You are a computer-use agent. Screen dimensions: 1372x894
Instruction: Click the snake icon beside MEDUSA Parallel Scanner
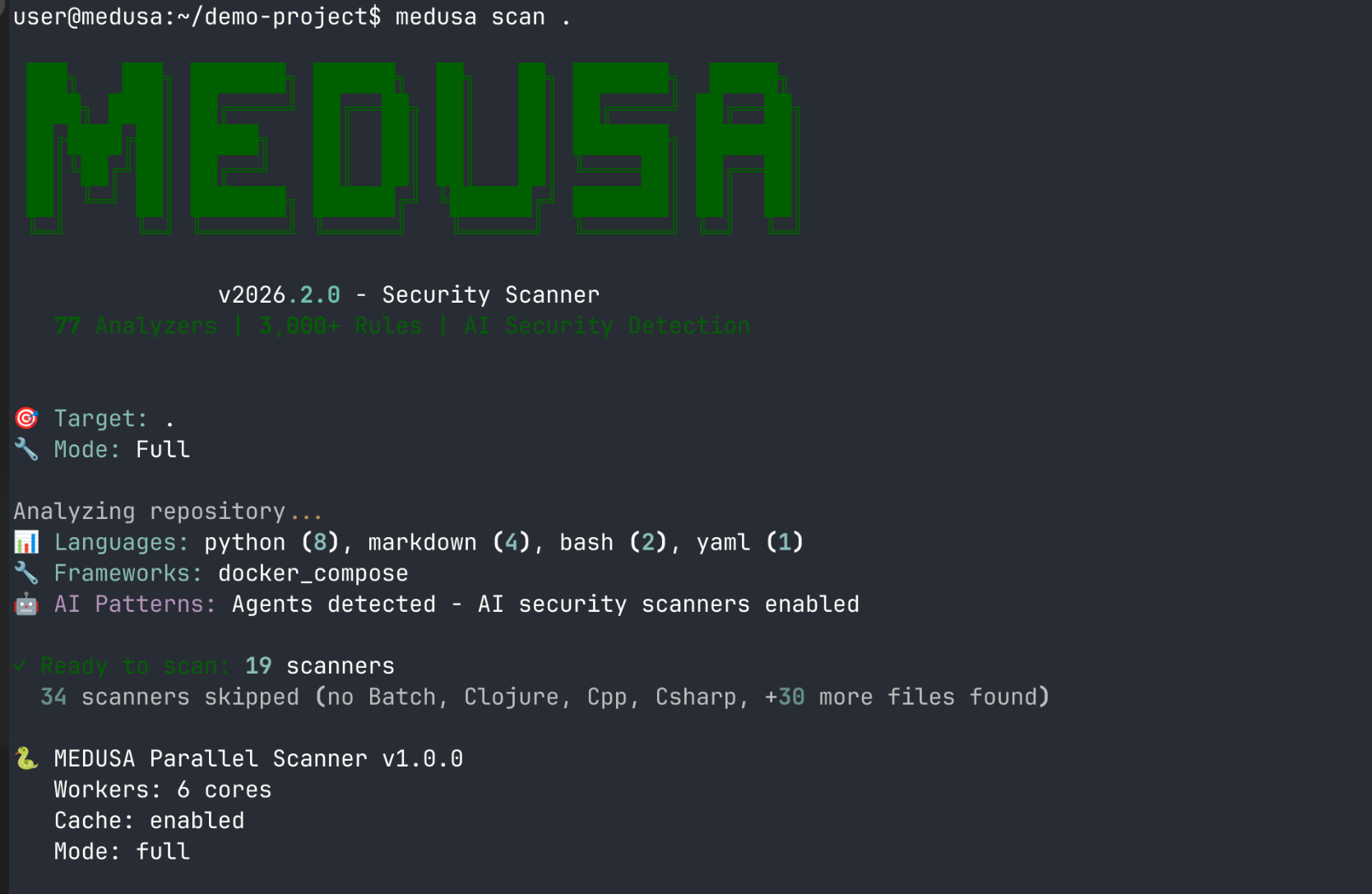tap(26, 758)
